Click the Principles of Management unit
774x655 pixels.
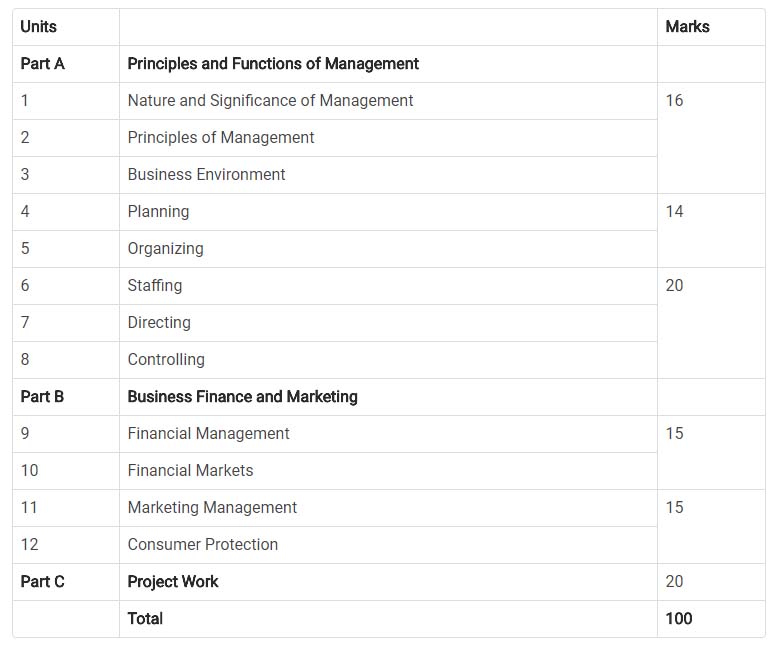pyautogui.click(x=221, y=138)
